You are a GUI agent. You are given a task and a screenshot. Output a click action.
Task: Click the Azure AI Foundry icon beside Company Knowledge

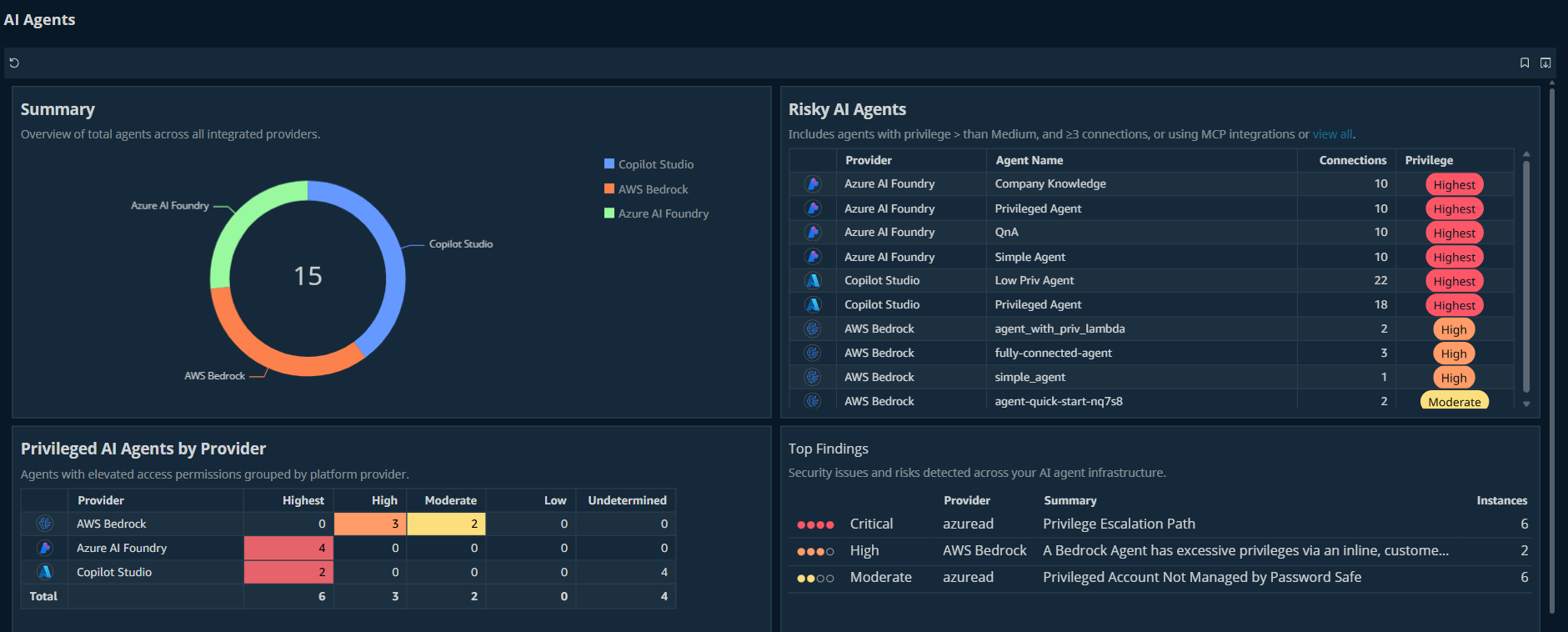click(813, 183)
